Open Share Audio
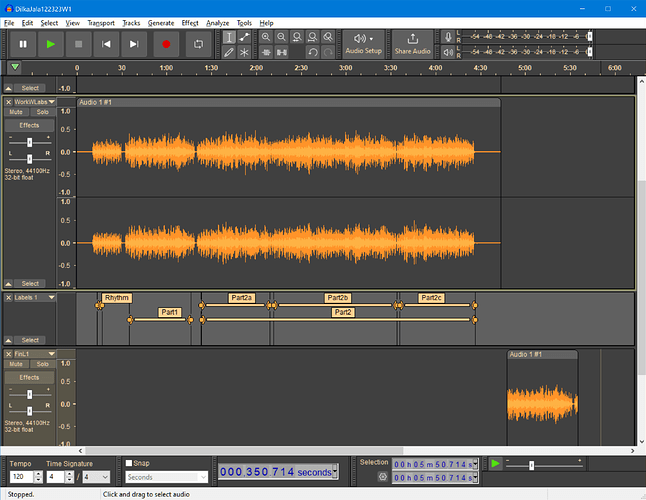This screenshot has height=500, width=646. coord(412,44)
